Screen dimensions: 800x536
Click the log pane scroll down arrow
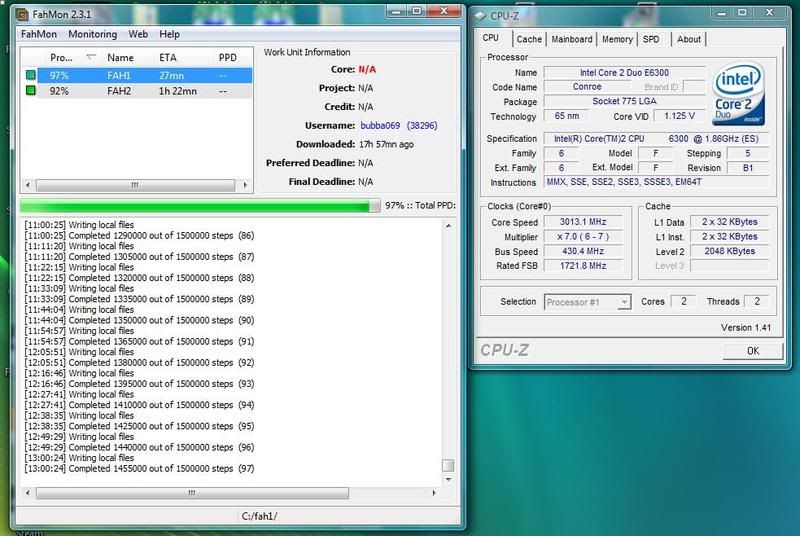click(x=448, y=479)
